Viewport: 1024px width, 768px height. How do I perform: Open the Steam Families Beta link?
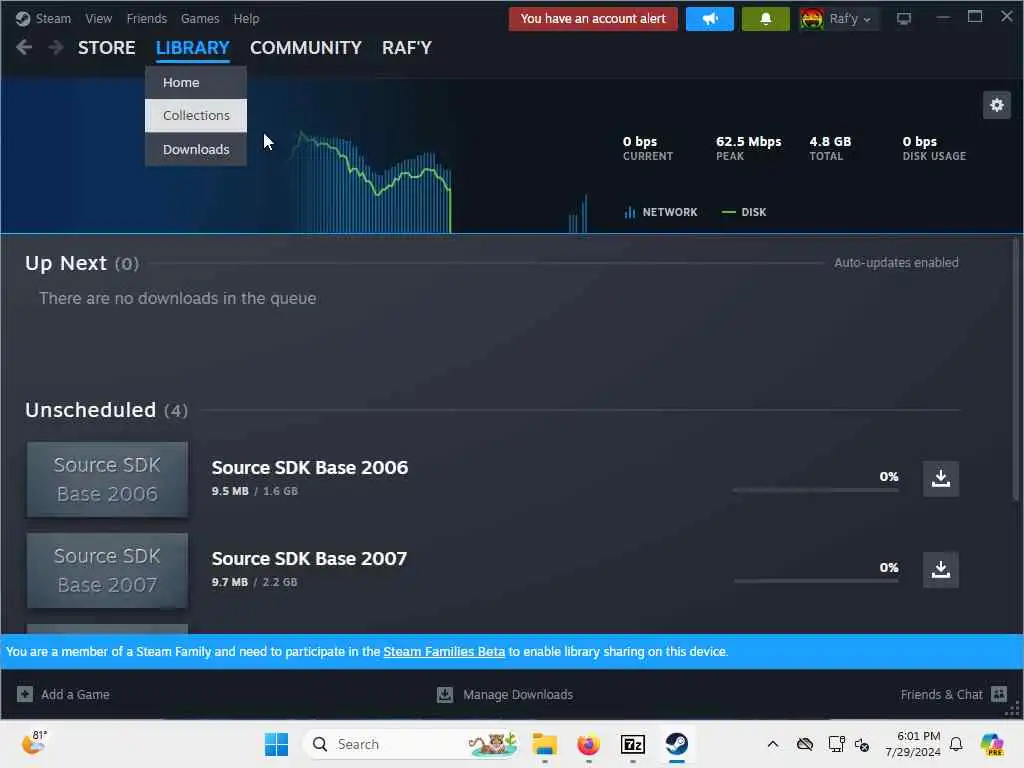(x=444, y=652)
